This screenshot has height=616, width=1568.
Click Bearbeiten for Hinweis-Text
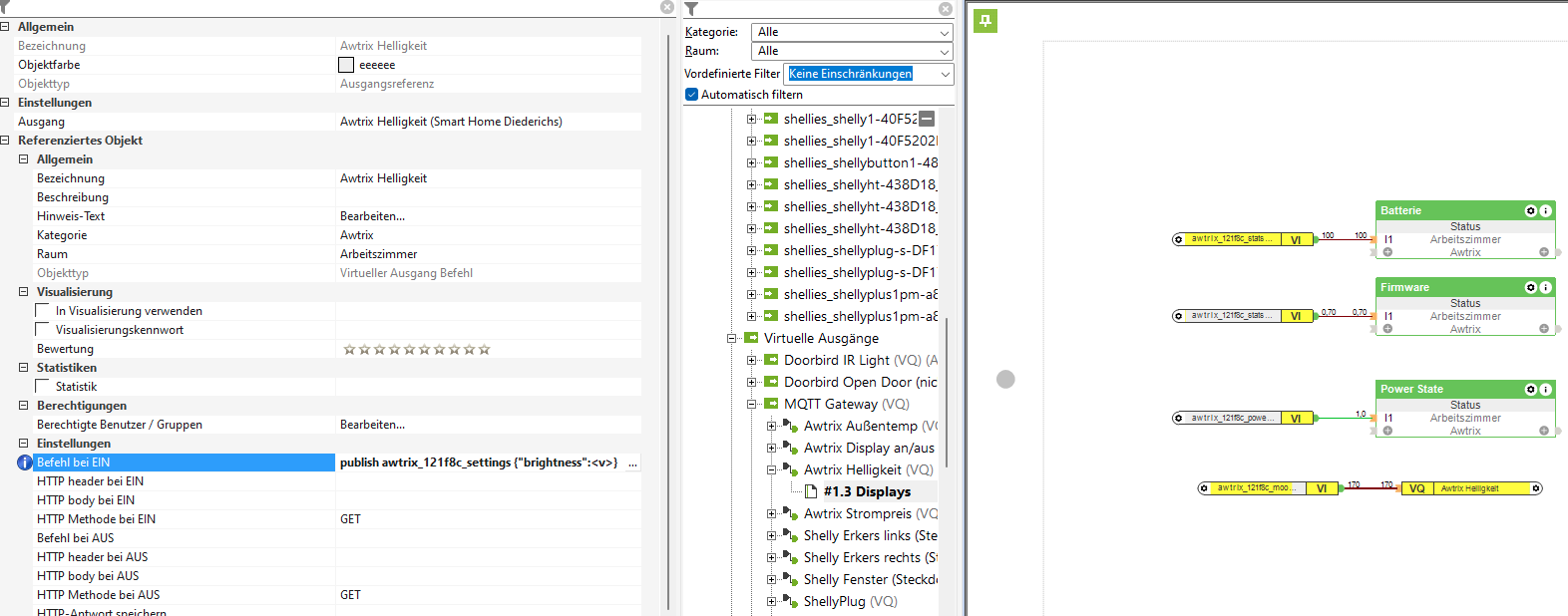pos(372,216)
